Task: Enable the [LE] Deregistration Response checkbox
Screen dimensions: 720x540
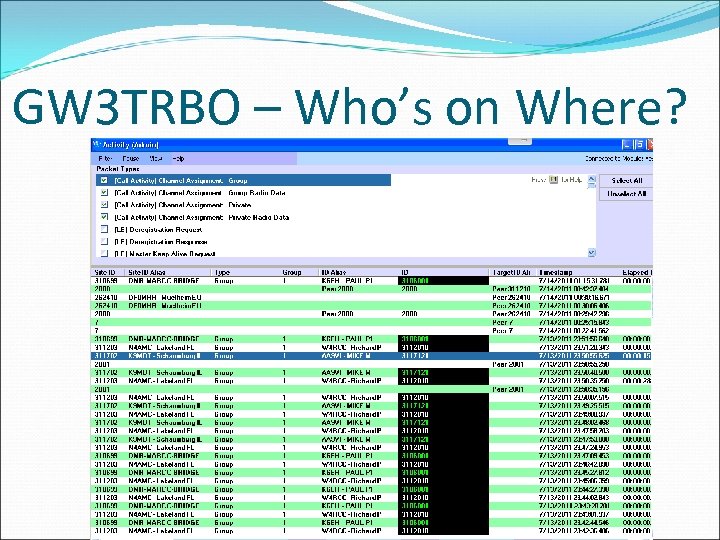Action: click(x=104, y=241)
